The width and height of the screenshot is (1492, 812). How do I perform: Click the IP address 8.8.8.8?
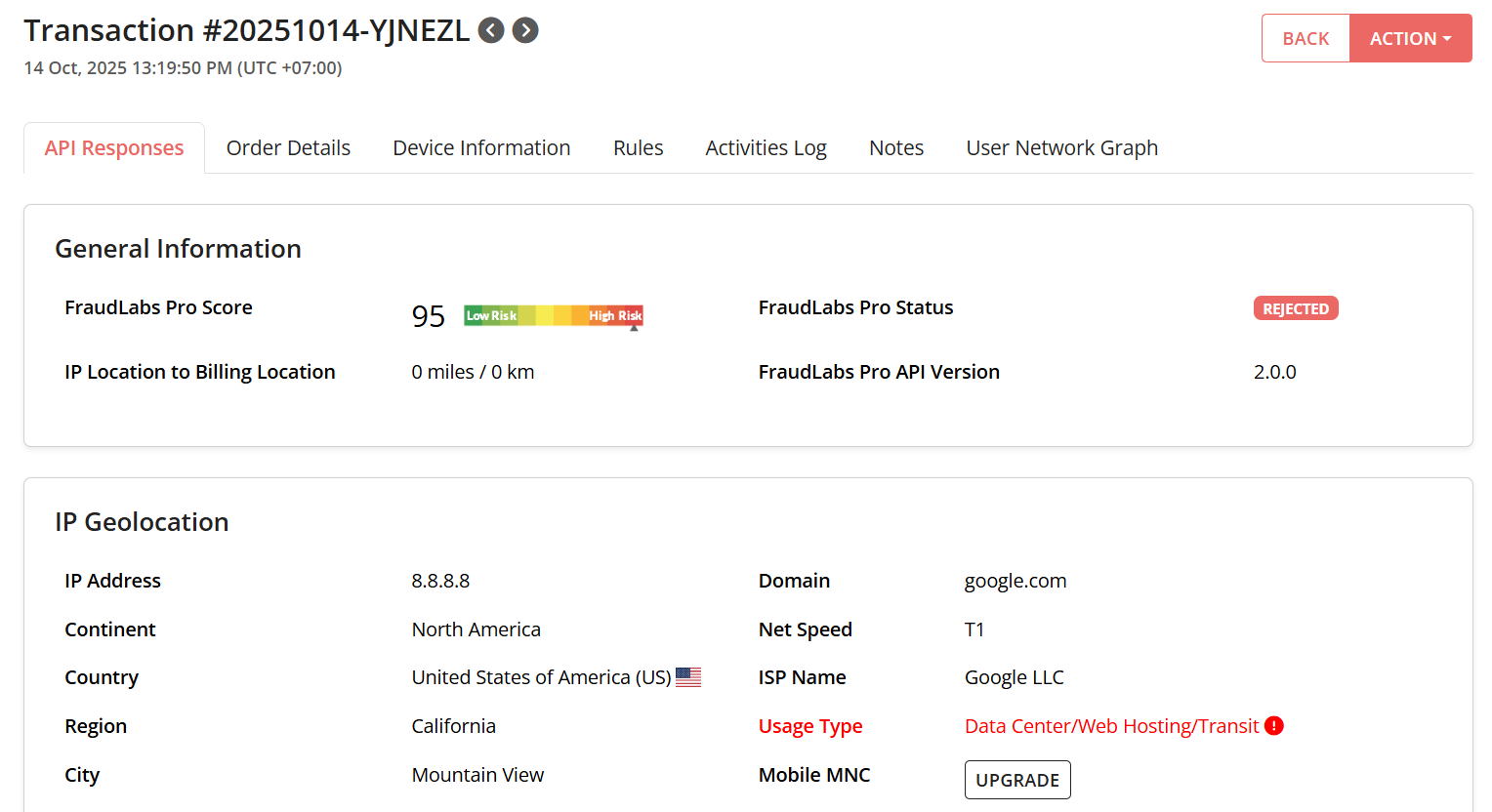440,581
